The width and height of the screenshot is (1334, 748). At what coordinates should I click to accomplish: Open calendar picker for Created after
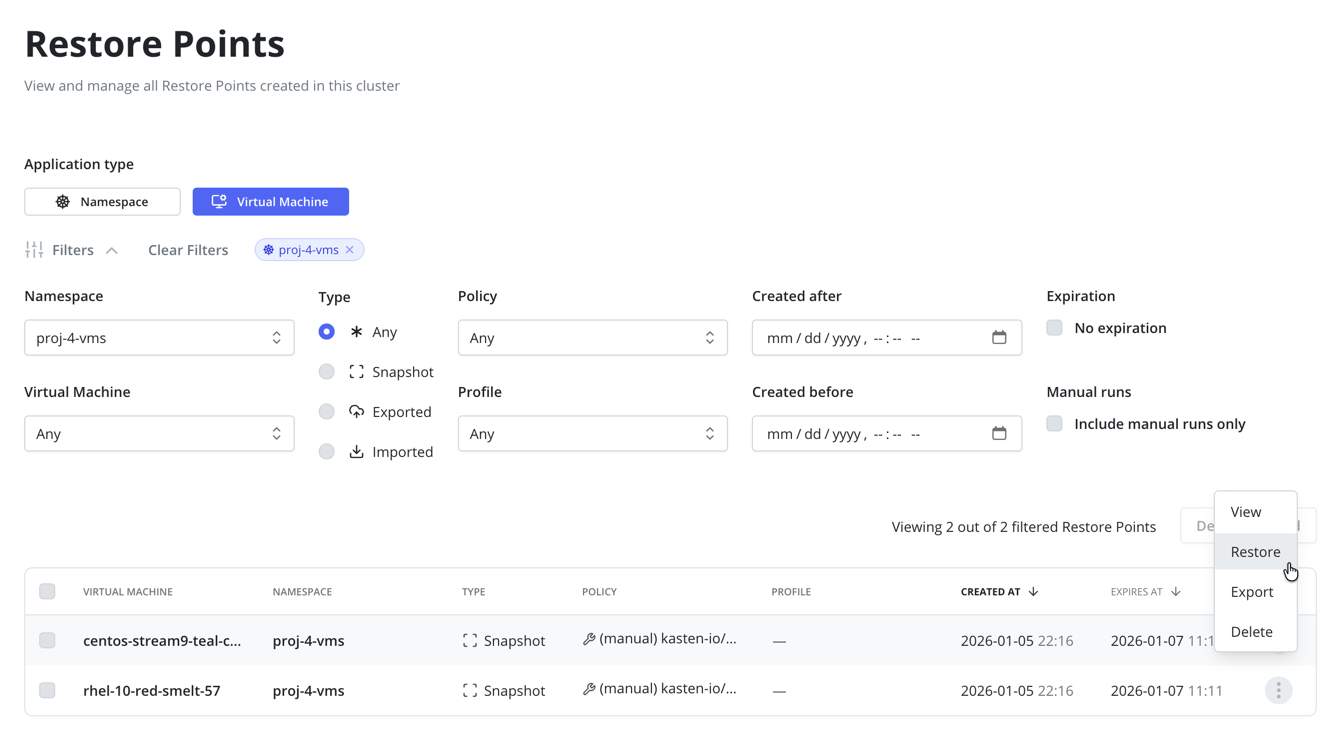[x=998, y=338]
